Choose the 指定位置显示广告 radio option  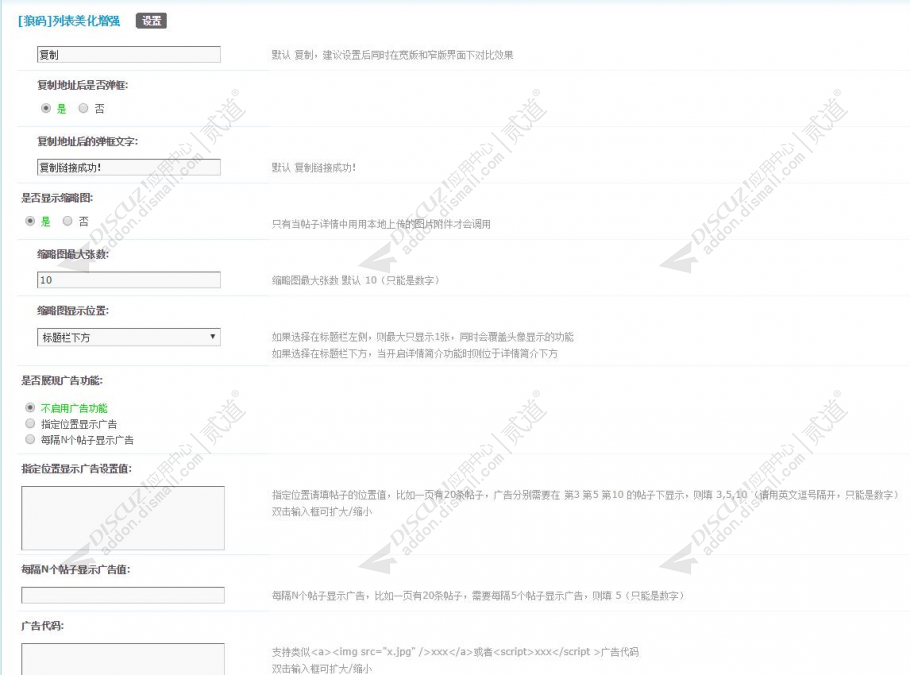[30, 424]
